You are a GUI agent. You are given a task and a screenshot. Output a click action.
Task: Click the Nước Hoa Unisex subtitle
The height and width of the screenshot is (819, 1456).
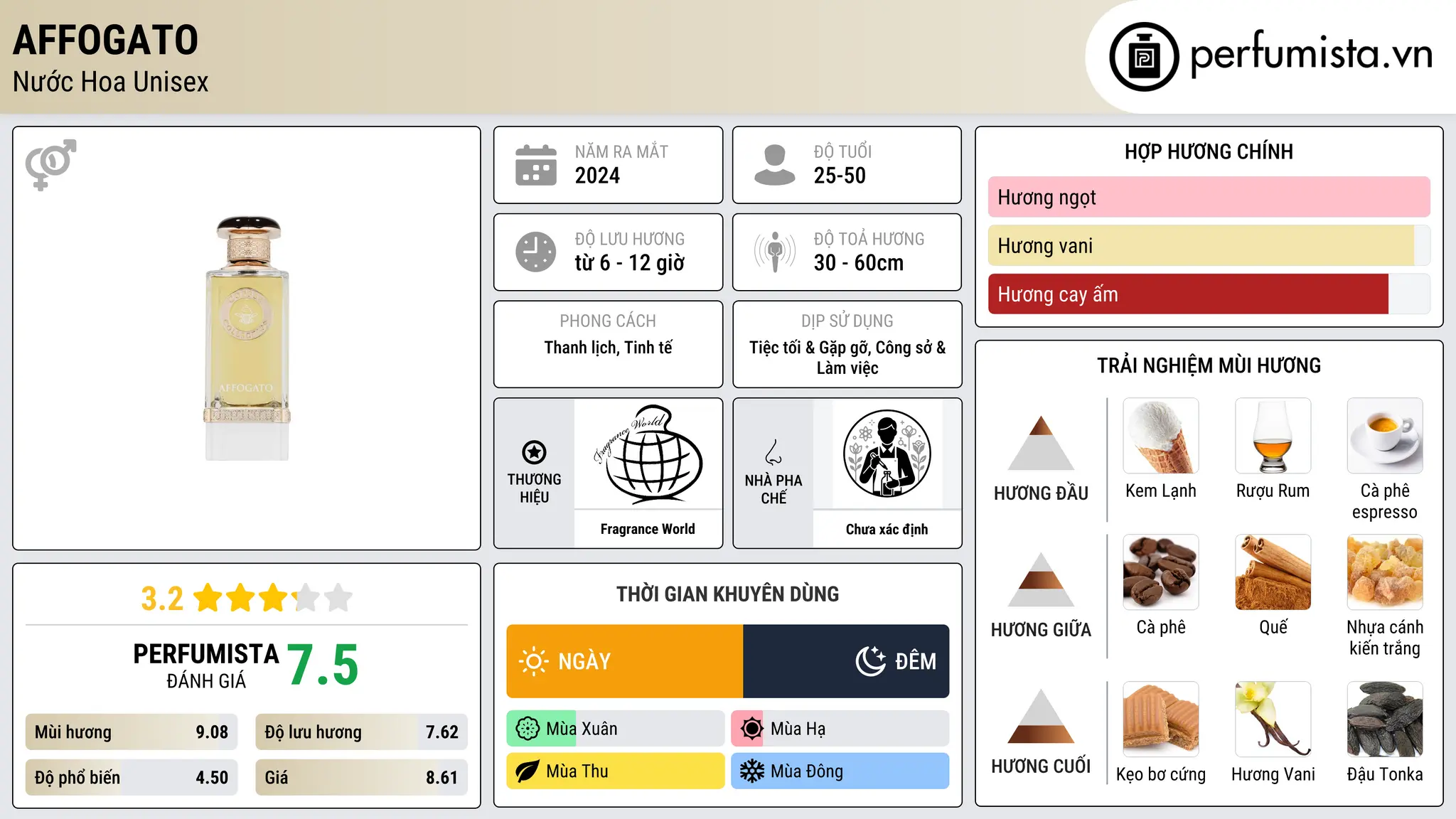(111, 82)
